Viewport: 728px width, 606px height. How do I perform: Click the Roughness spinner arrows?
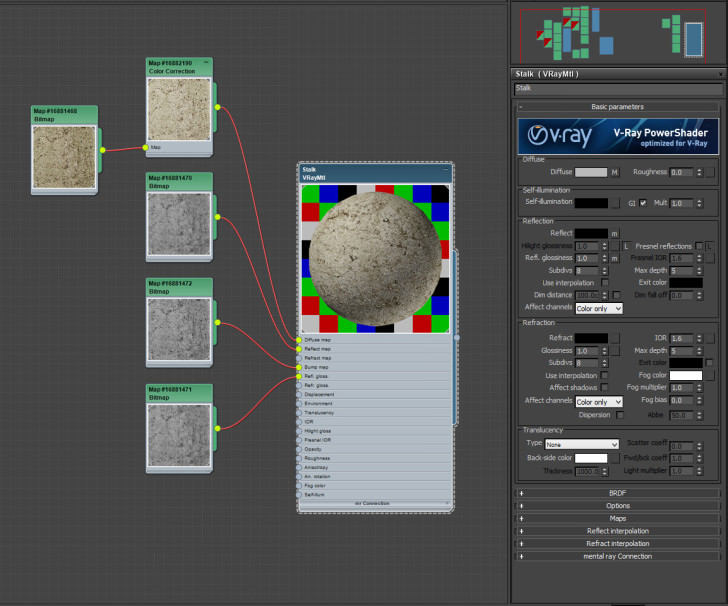pos(699,172)
